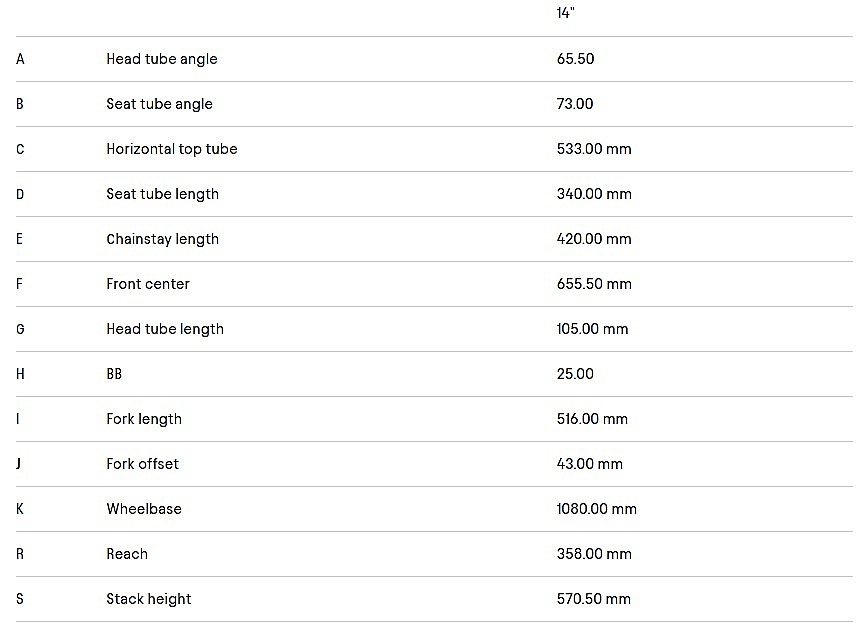The width and height of the screenshot is (865, 637).
Task: Select the Fork offset label
Action: tap(142, 464)
